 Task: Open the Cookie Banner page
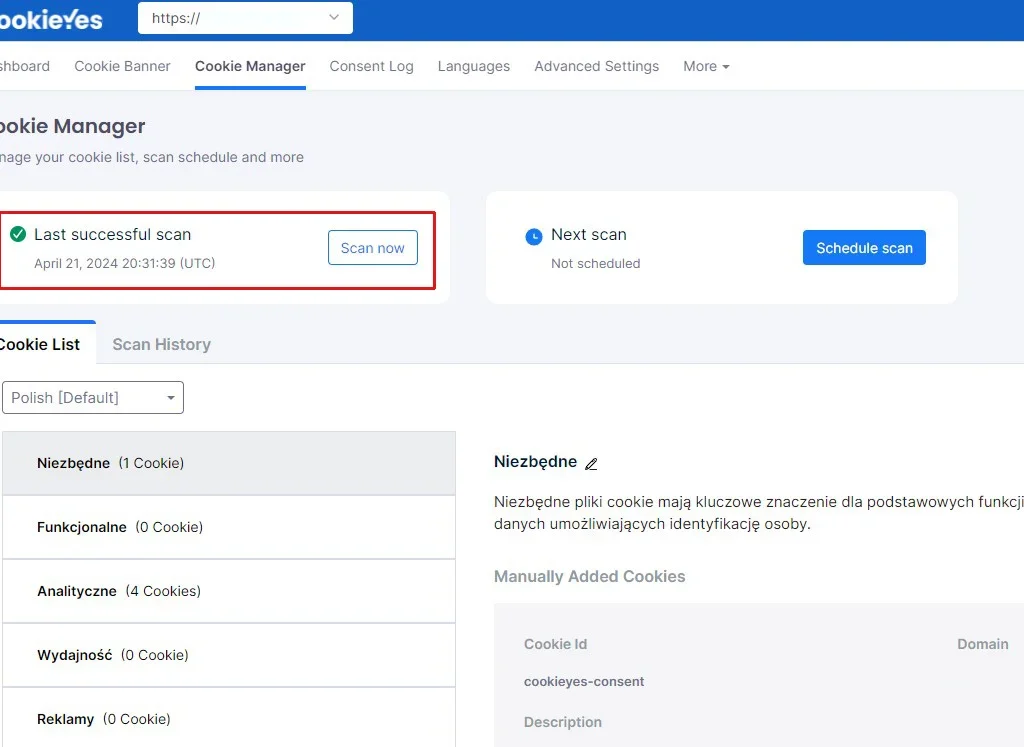pyautogui.click(x=122, y=66)
